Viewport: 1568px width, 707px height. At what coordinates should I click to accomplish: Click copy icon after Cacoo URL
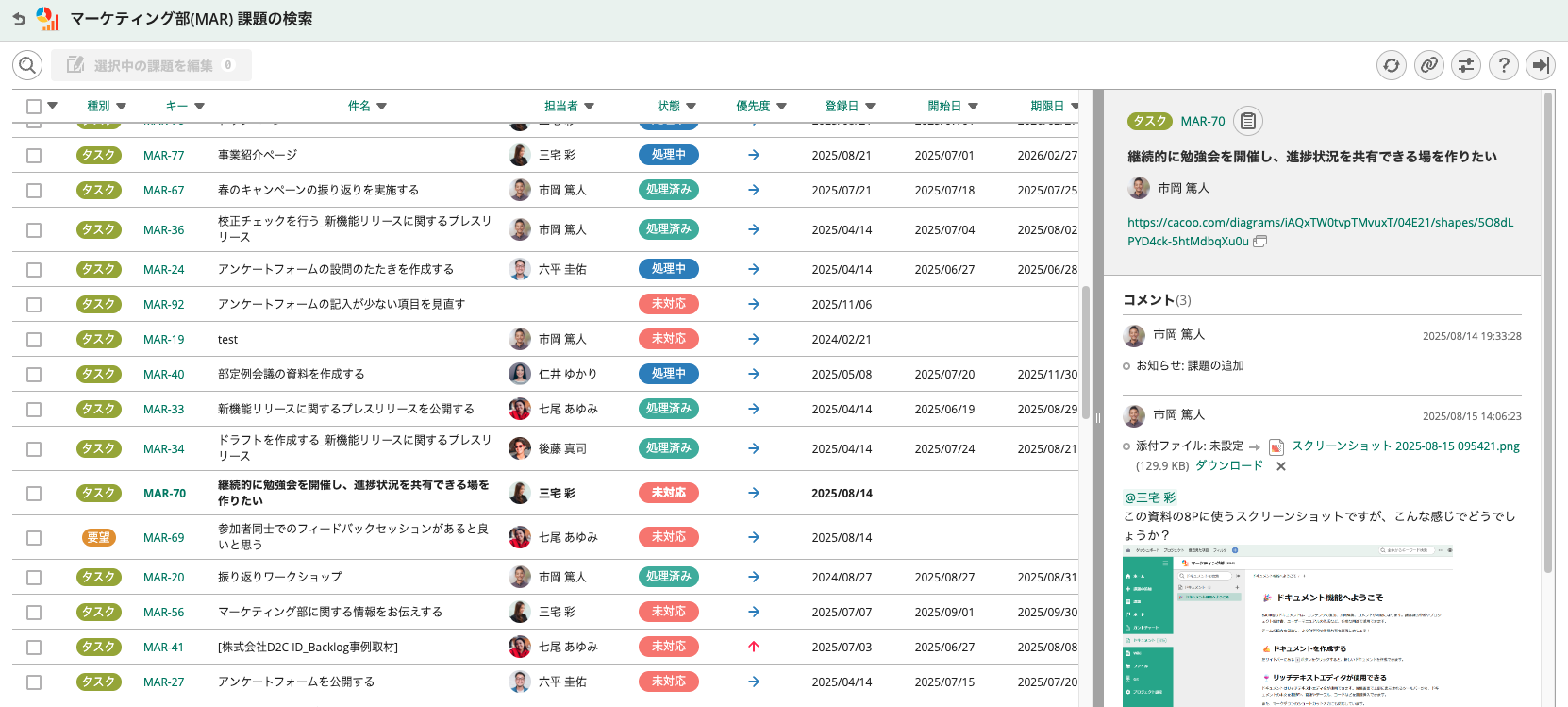(1260, 242)
